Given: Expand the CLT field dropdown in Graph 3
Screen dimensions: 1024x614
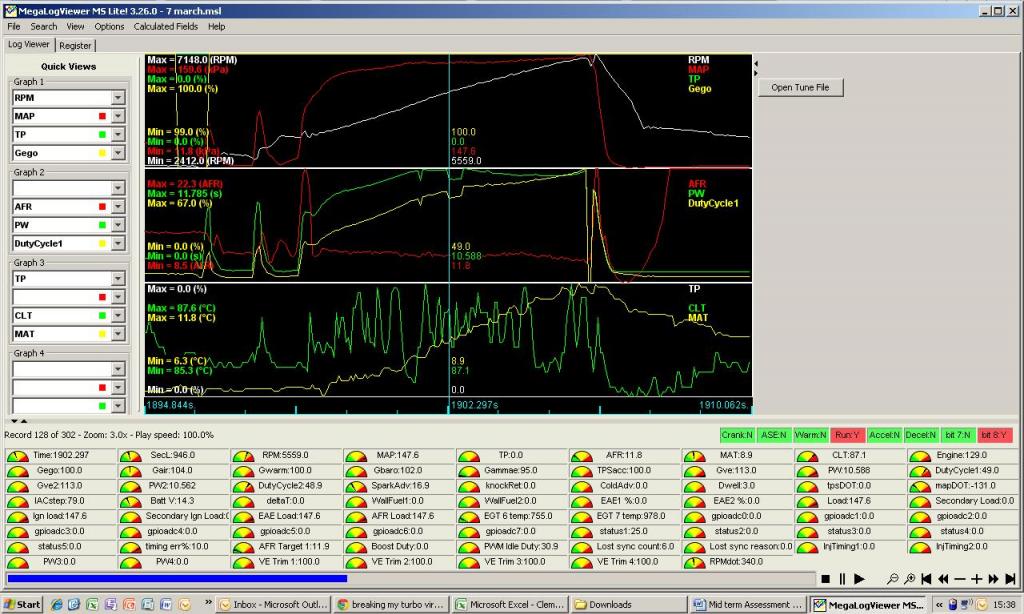Looking at the screenshot, I should (x=118, y=315).
